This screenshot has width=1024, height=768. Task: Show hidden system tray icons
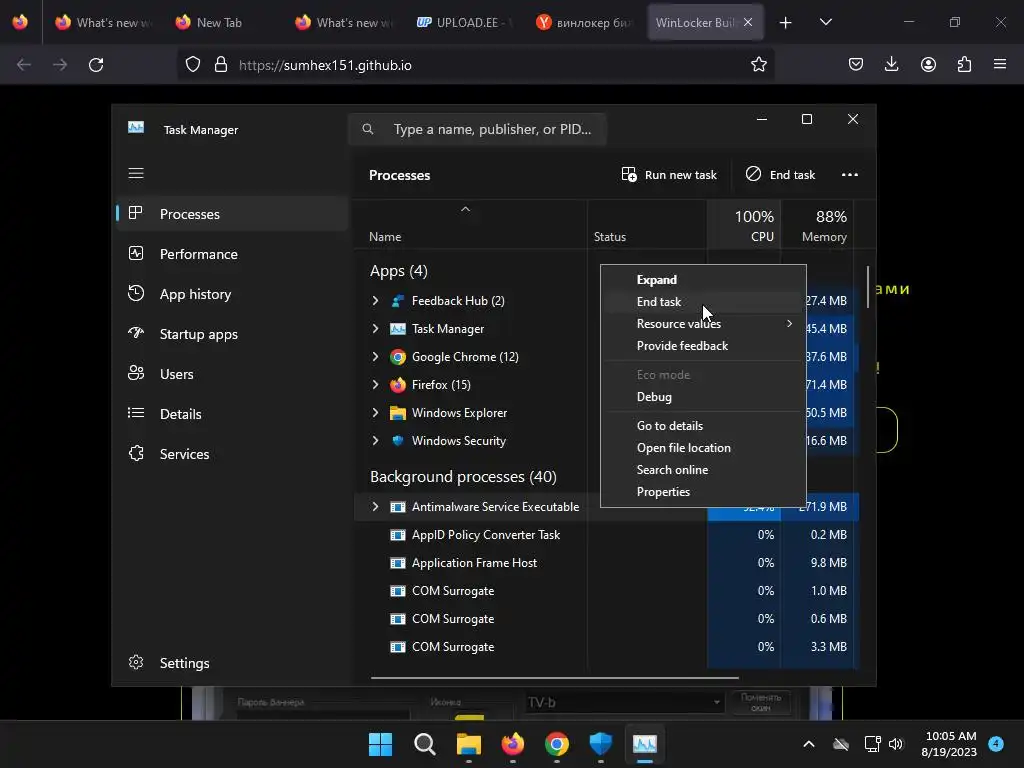click(x=808, y=744)
